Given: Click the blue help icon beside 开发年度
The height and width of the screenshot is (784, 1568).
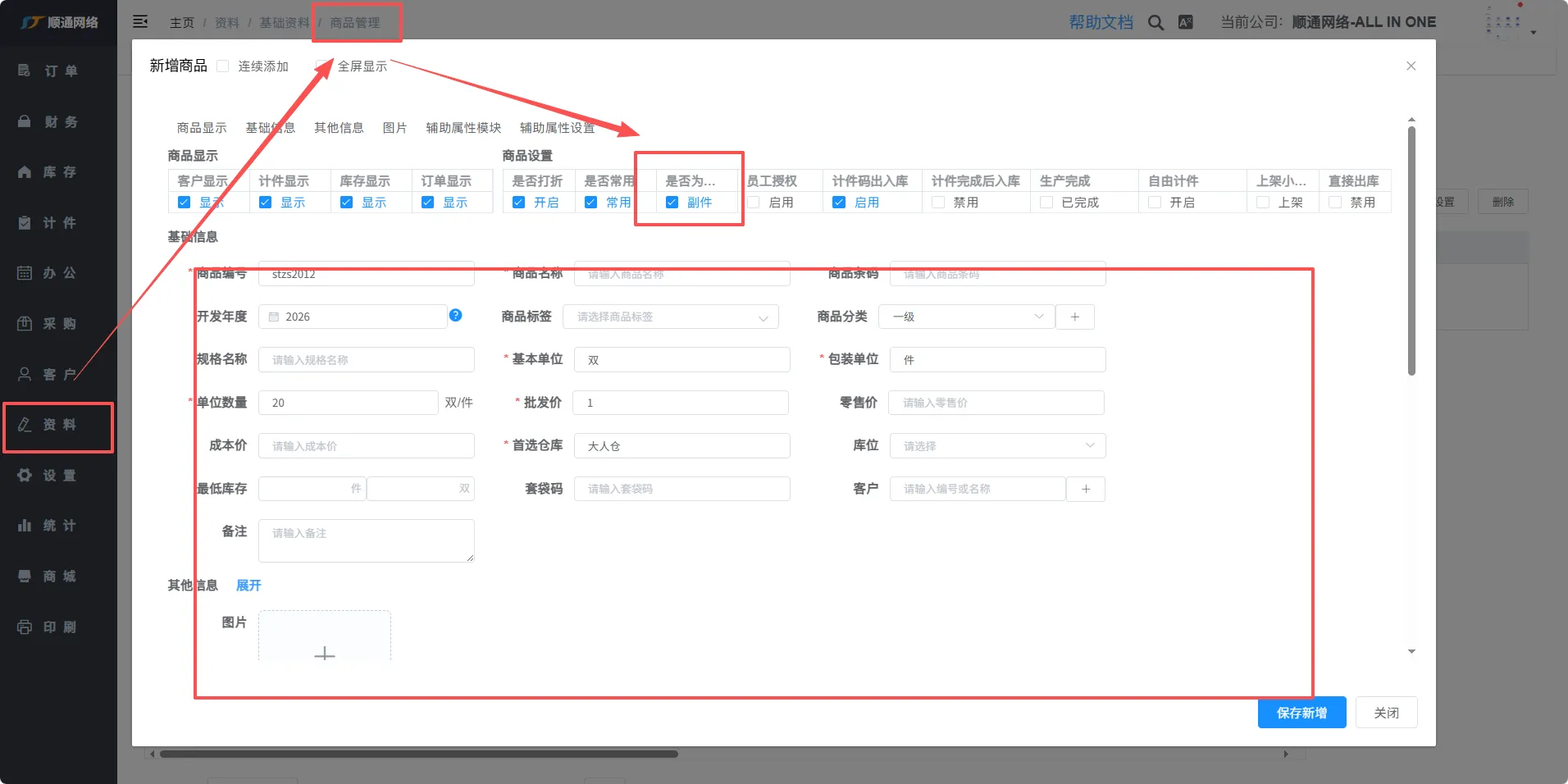Looking at the screenshot, I should pyautogui.click(x=456, y=316).
